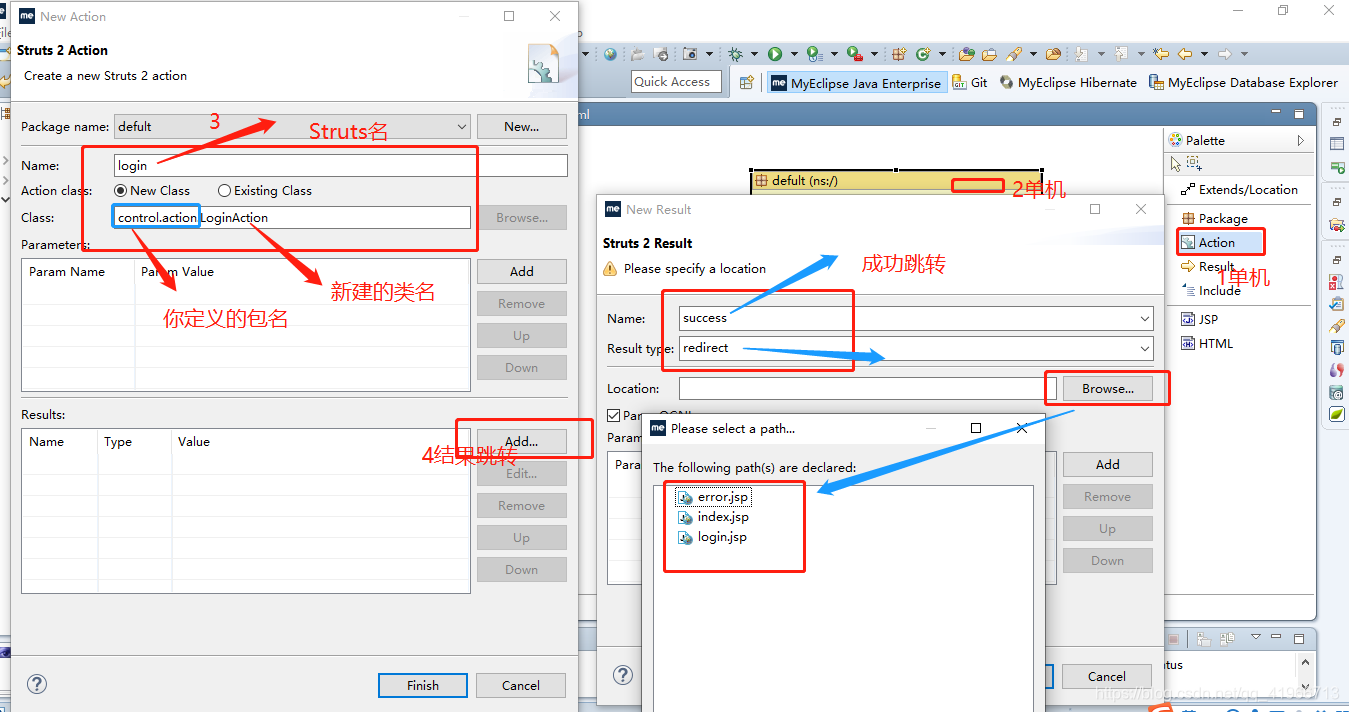Click the Class field with control.action.LoginAction
This screenshot has width=1349, height=712.
point(292,217)
